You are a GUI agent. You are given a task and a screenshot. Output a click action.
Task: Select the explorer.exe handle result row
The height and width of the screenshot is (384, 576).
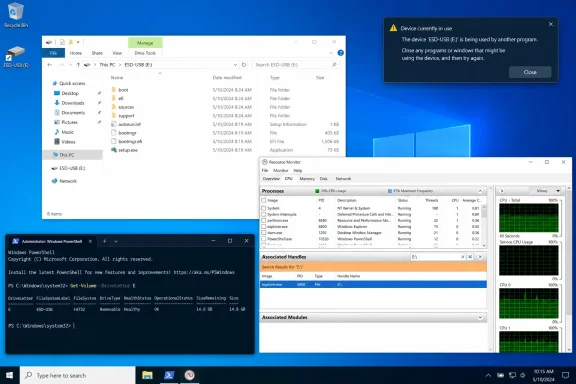point(373,284)
